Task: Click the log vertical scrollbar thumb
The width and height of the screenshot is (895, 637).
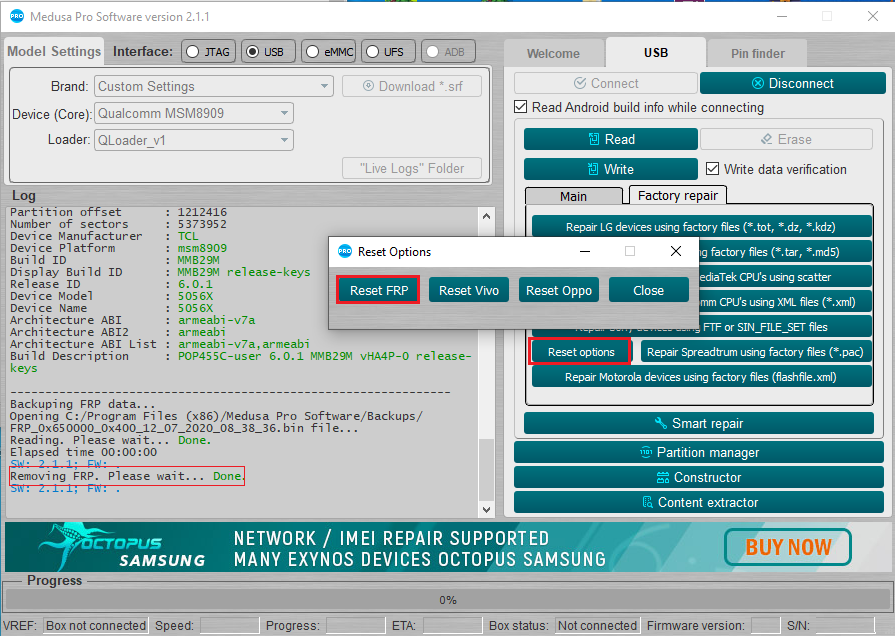Action: 486,468
